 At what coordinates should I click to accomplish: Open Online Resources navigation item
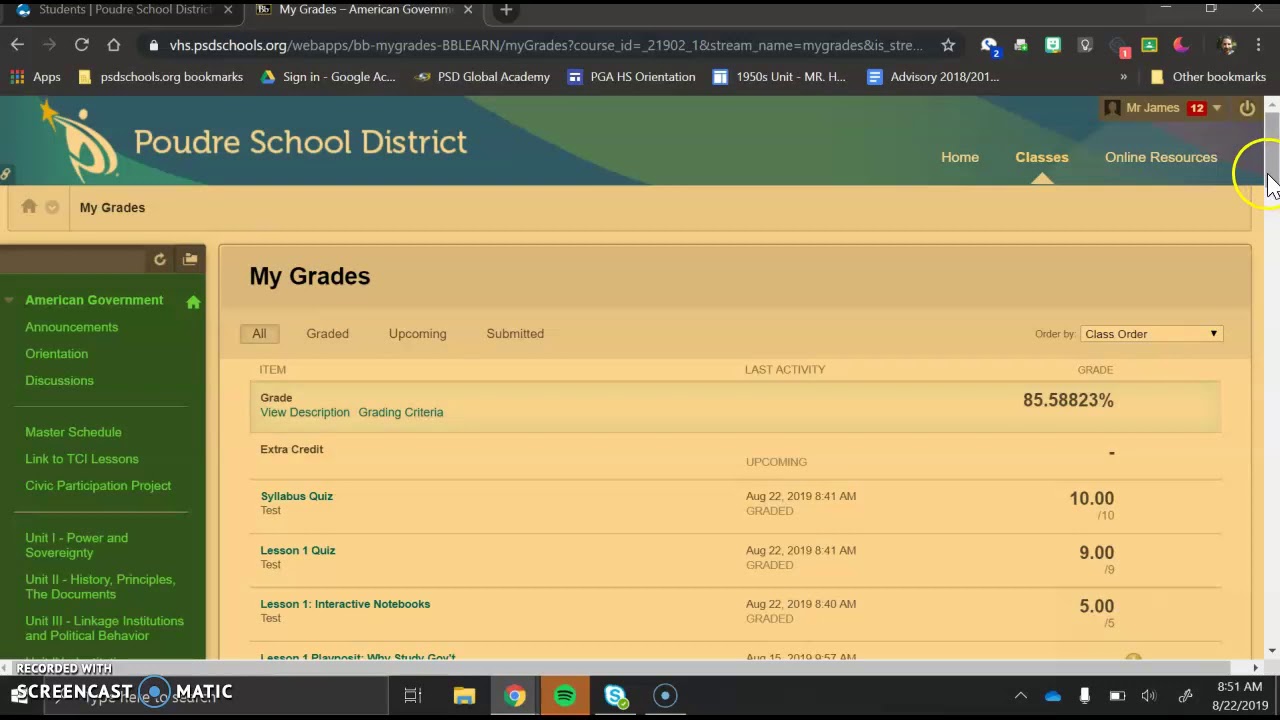click(1161, 157)
